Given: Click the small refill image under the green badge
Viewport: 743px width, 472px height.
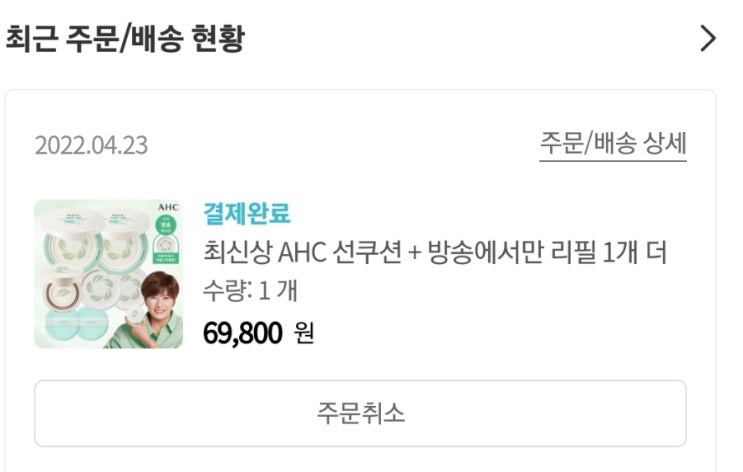Looking at the screenshot, I should coord(166,246).
